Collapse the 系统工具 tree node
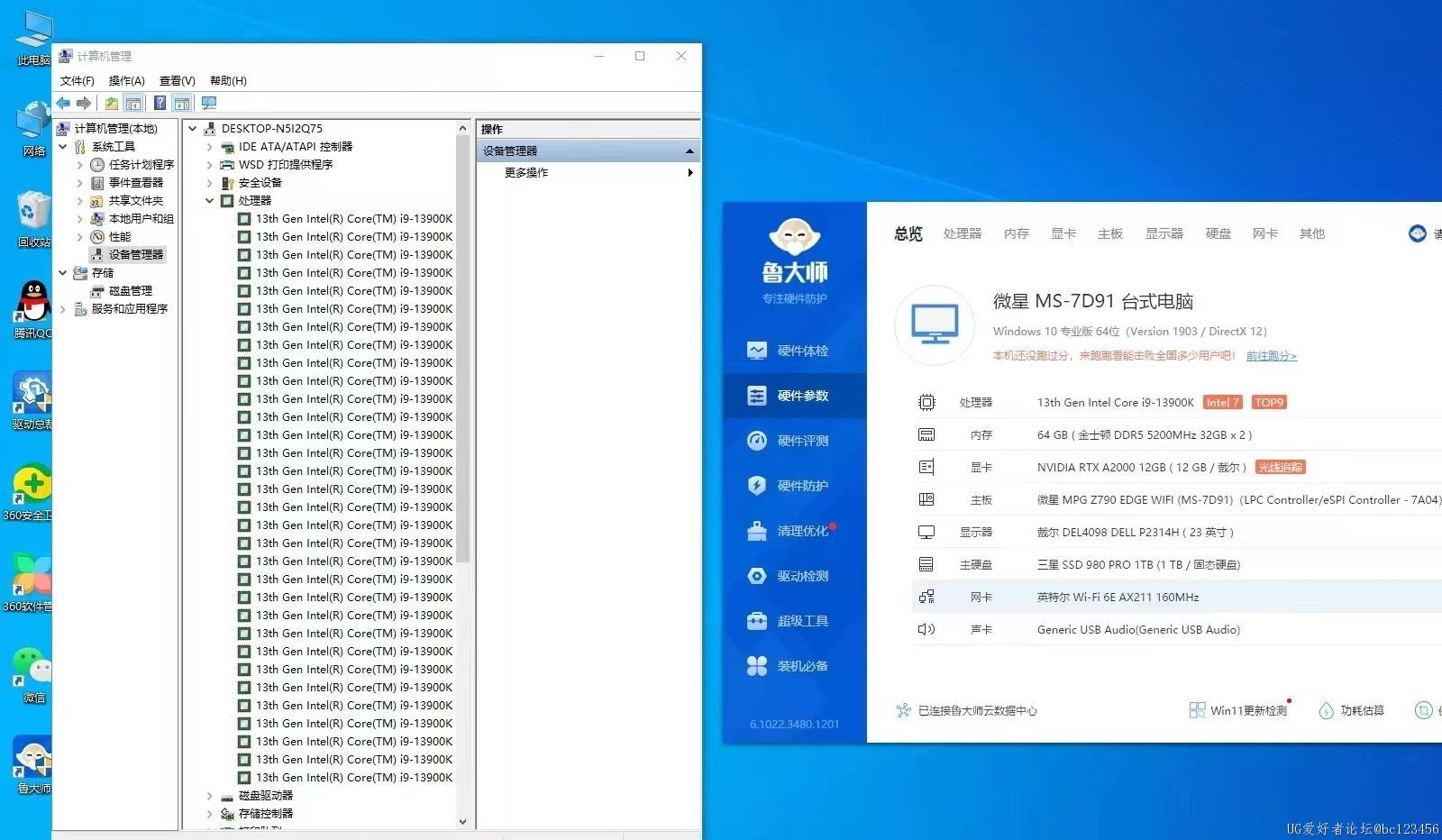Viewport: 1442px width, 840px height. [63, 146]
